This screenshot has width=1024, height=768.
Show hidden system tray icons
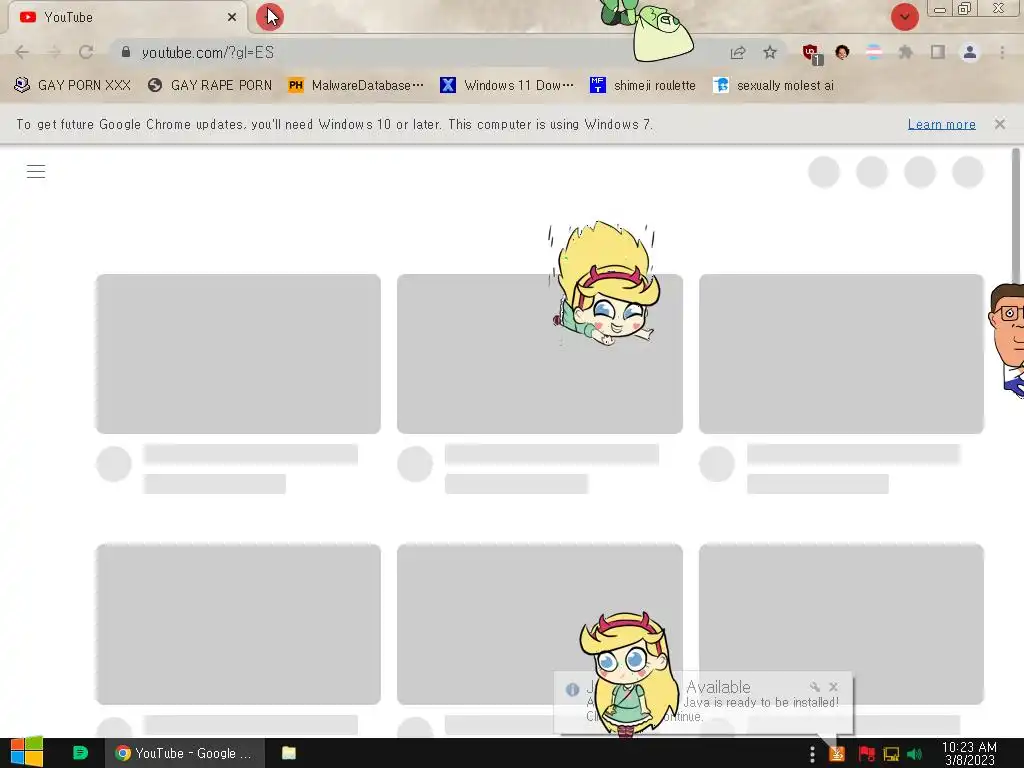812,754
